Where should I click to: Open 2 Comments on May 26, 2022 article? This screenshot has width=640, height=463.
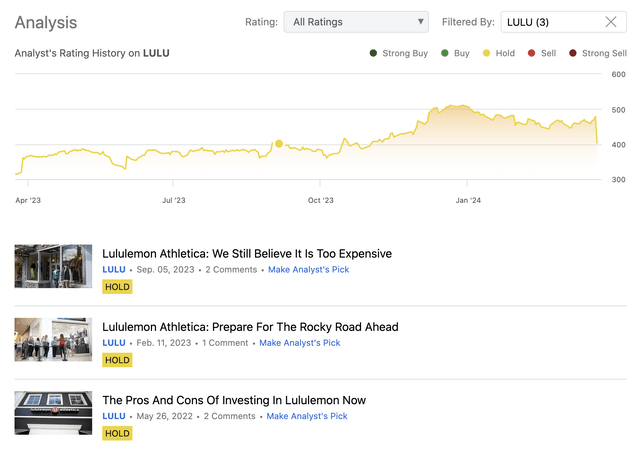click(x=229, y=416)
